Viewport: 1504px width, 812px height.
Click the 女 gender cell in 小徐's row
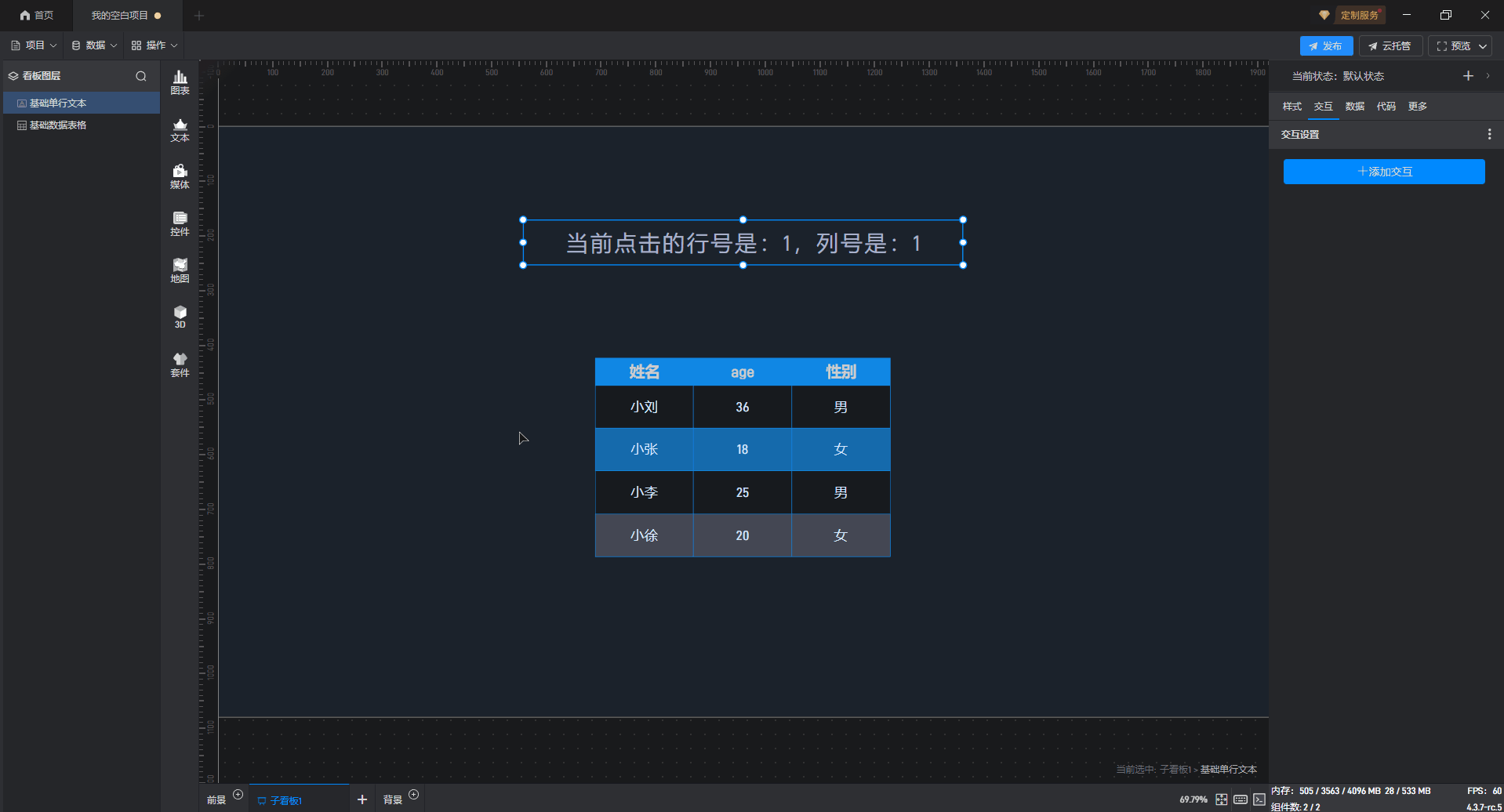841,535
